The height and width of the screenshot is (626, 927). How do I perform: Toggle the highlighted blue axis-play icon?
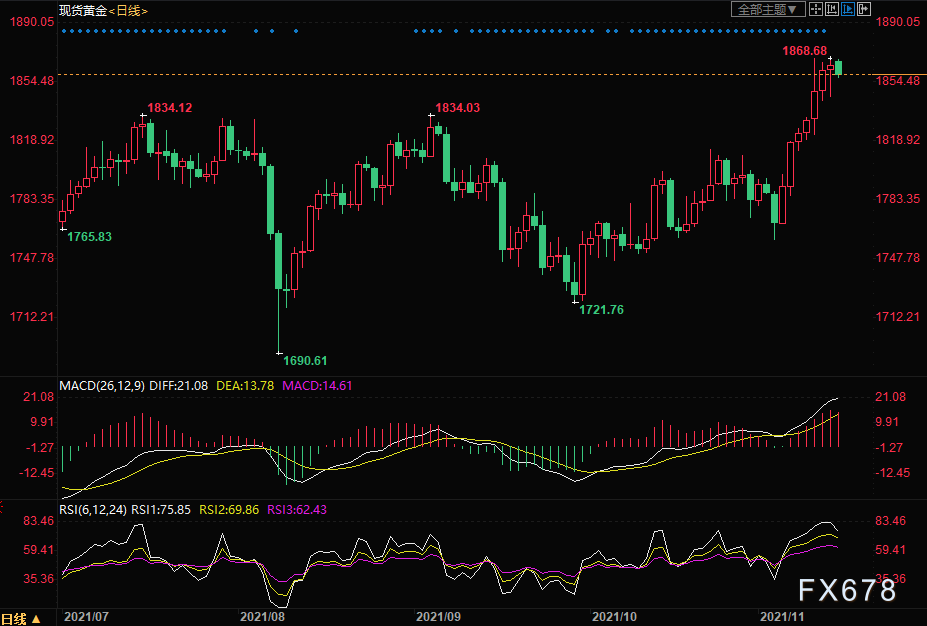click(848, 9)
